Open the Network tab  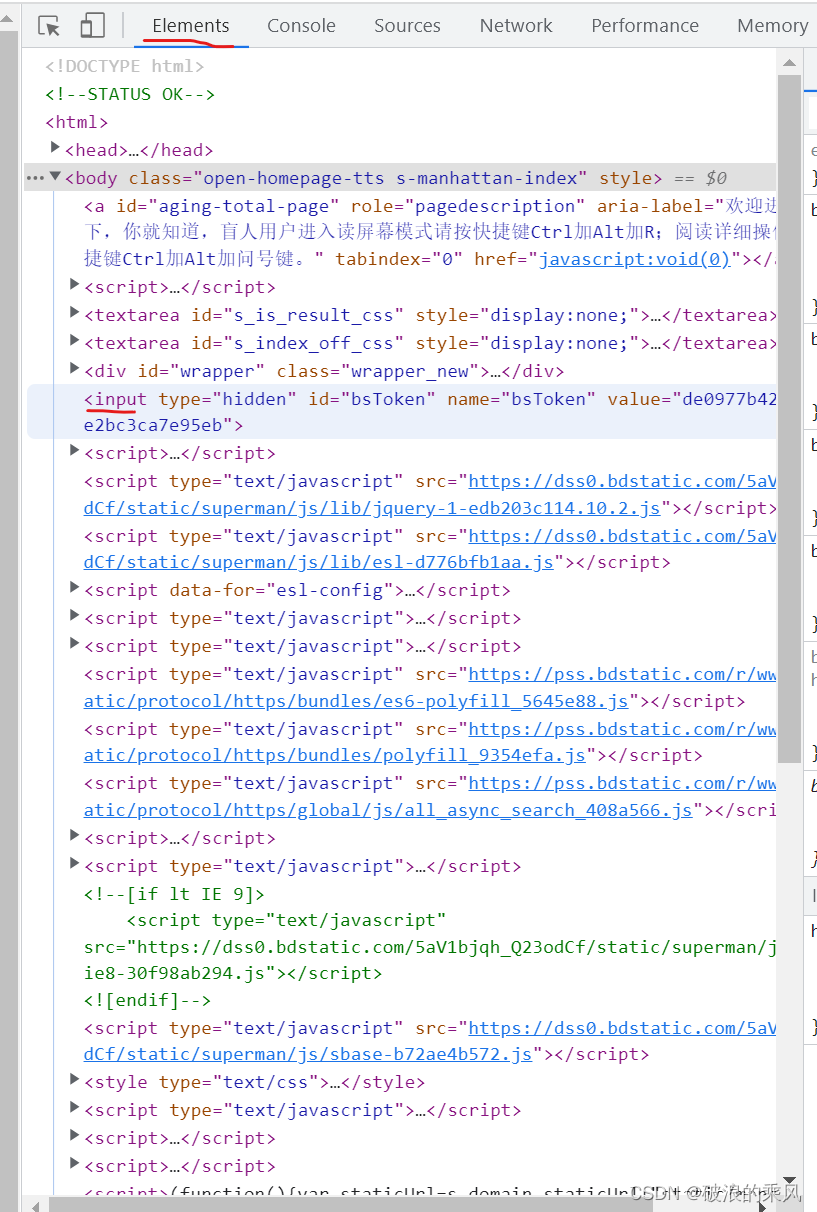click(516, 26)
